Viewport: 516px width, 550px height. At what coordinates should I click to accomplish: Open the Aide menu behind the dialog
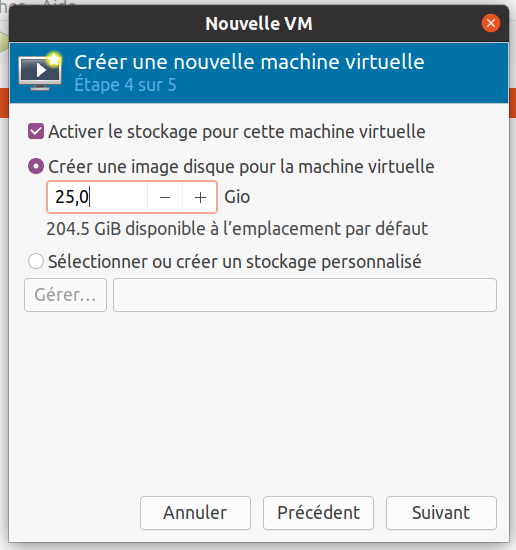pyautogui.click(x=59, y=3)
